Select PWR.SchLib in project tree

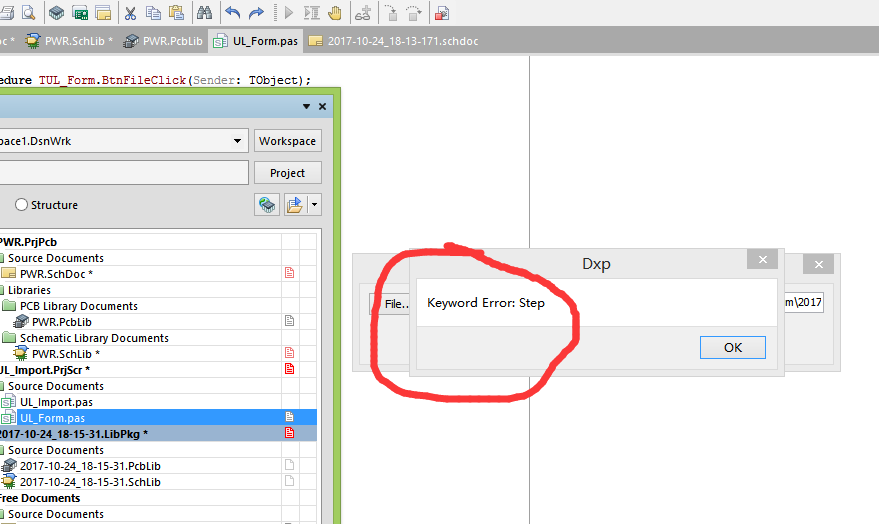(66, 354)
